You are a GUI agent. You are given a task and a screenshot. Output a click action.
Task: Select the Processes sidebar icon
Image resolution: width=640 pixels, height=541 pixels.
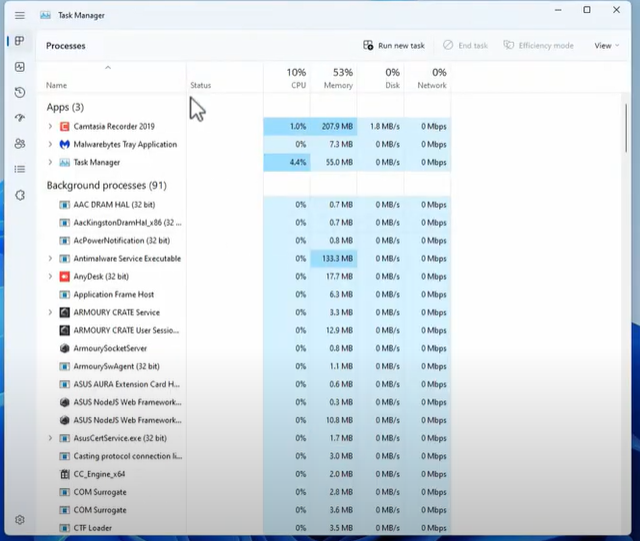[x=20, y=41]
